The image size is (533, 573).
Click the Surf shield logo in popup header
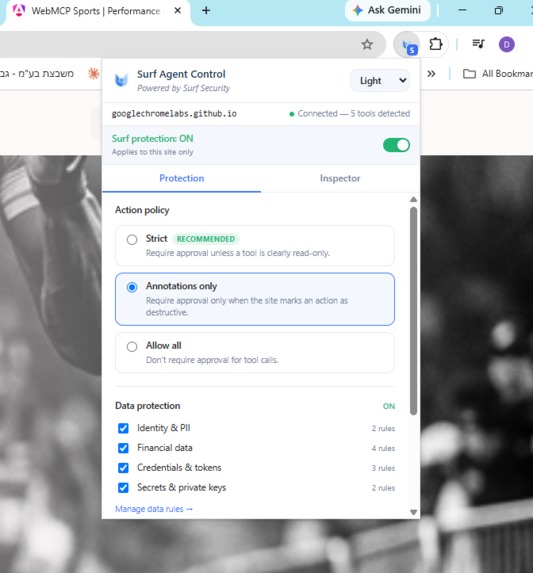pyautogui.click(x=121, y=80)
